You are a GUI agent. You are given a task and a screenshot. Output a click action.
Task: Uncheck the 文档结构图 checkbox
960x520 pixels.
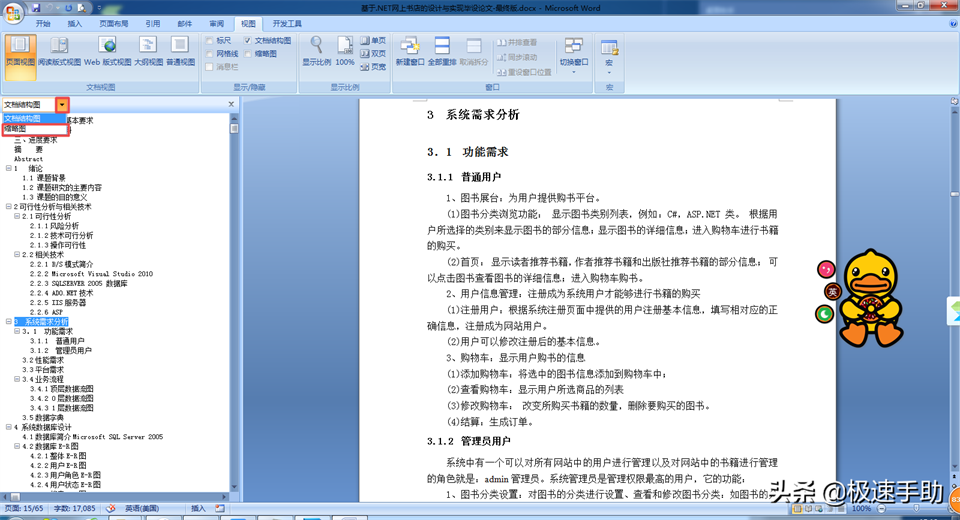pyautogui.click(x=248, y=41)
